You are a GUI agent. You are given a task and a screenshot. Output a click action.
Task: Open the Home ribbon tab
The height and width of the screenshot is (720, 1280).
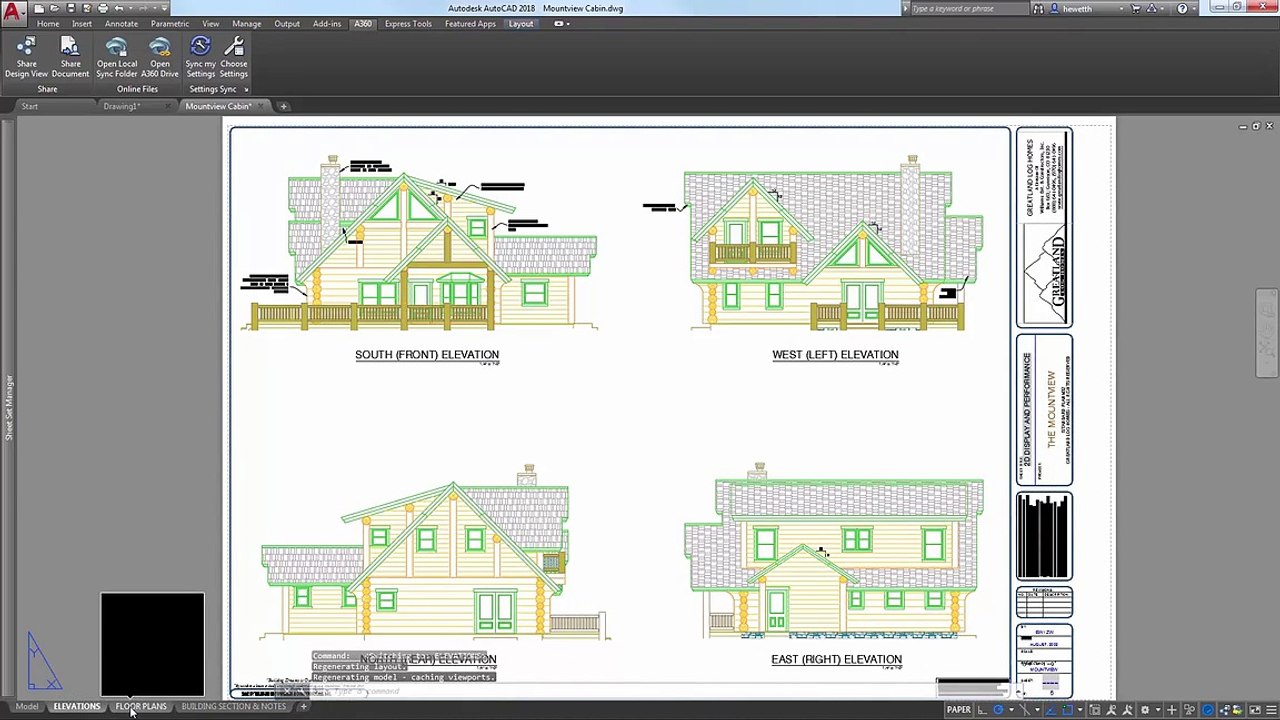click(48, 24)
